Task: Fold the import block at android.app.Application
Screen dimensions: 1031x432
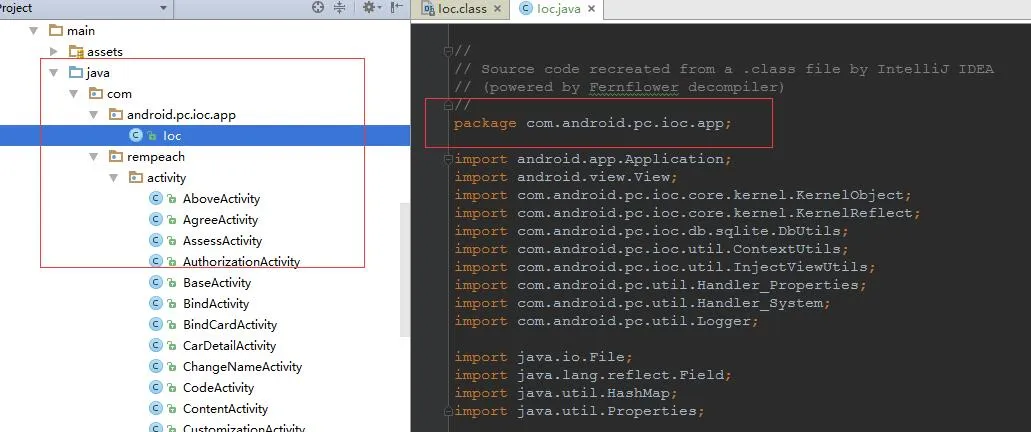Action: tap(448, 159)
